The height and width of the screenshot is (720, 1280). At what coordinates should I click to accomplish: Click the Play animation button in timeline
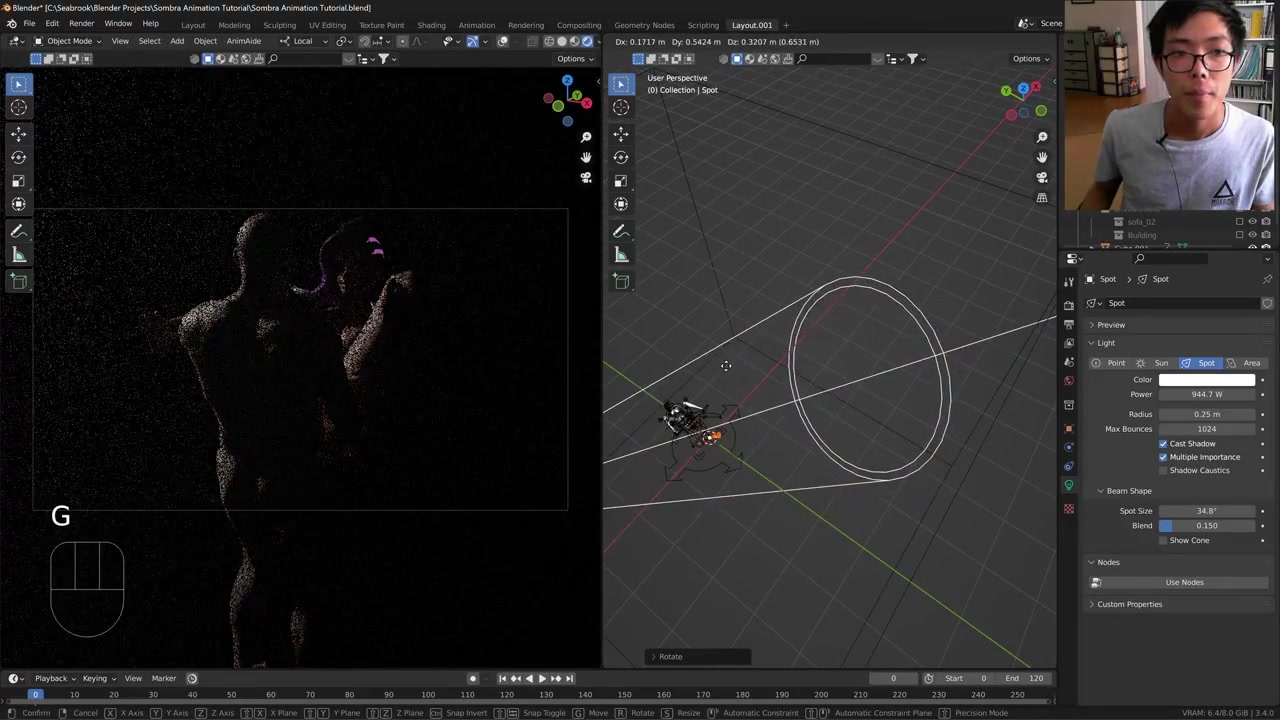(x=542, y=678)
